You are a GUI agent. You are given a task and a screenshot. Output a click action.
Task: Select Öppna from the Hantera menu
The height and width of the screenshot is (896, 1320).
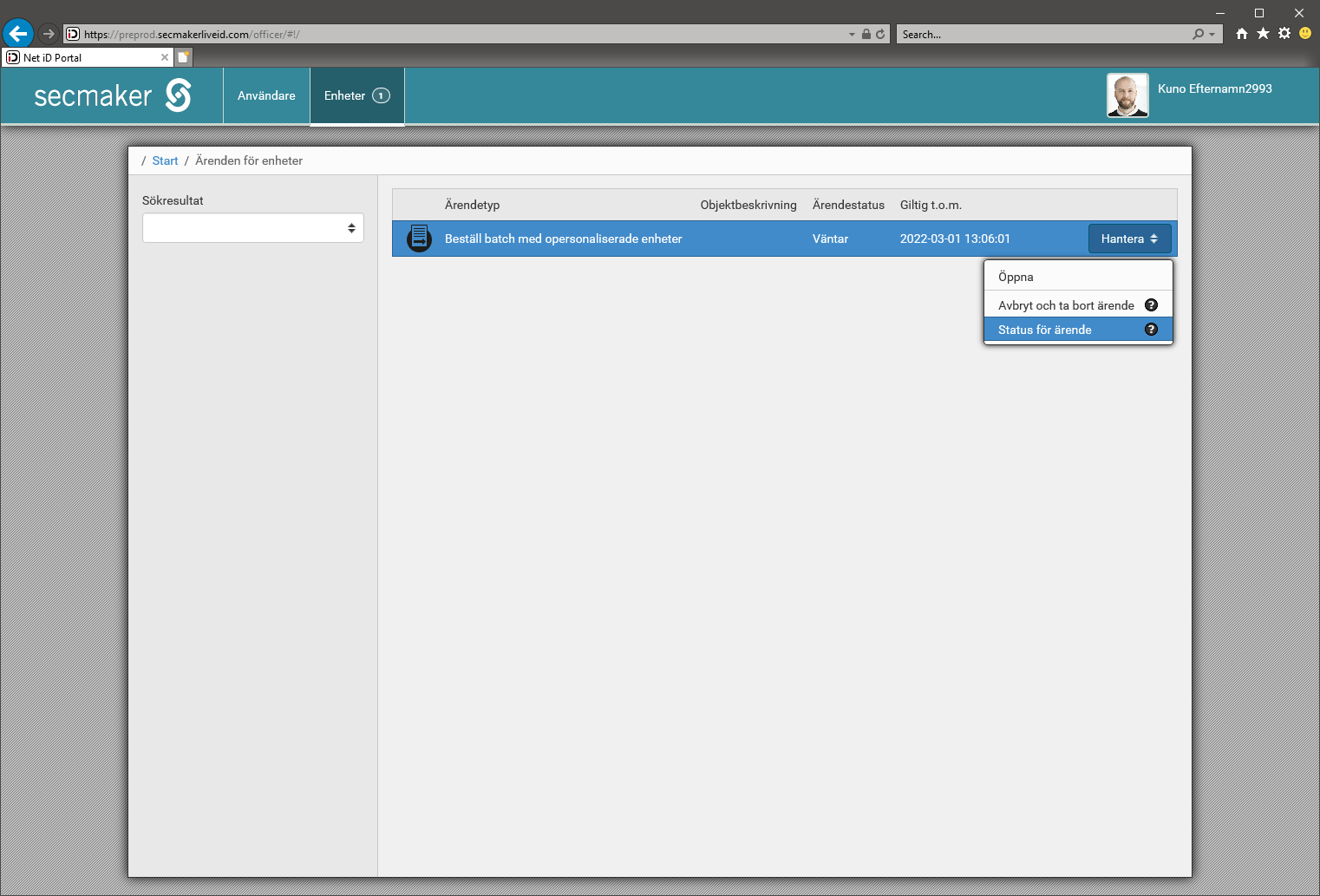click(1016, 278)
